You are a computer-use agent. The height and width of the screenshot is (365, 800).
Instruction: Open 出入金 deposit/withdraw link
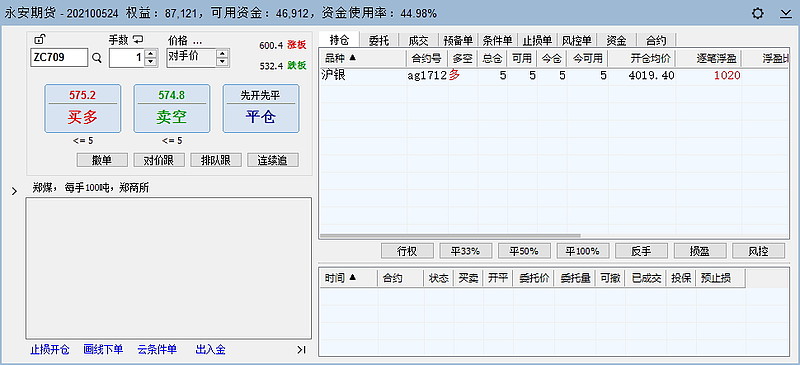point(210,350)
